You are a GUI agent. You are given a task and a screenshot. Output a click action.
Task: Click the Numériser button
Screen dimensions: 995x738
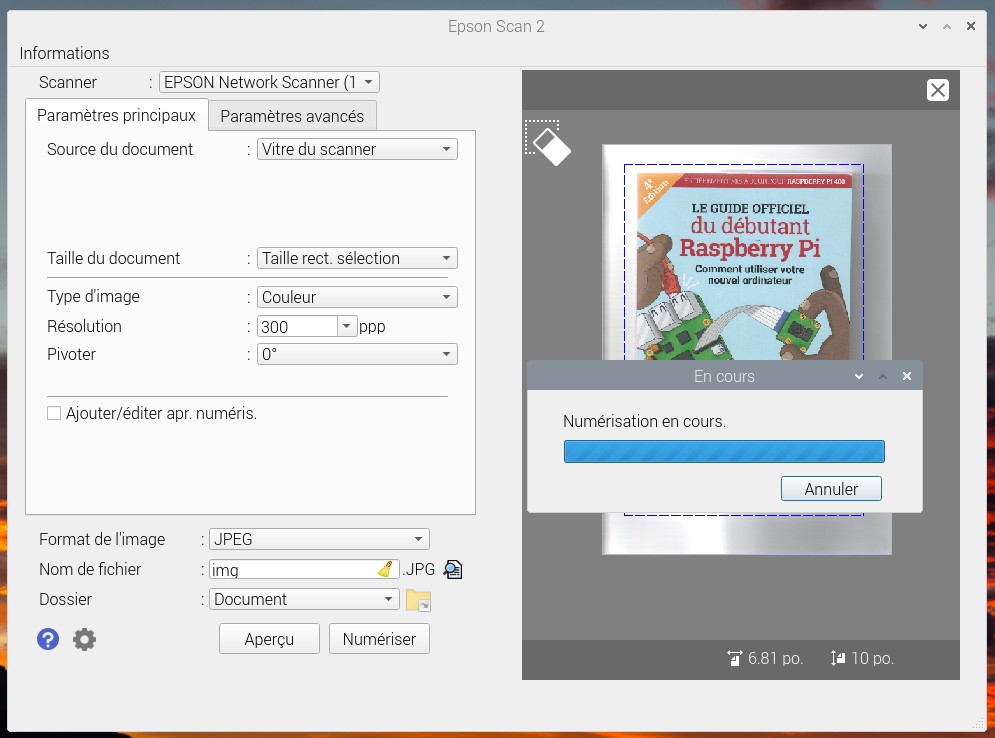pyautogui.click(x=379, y=639)
